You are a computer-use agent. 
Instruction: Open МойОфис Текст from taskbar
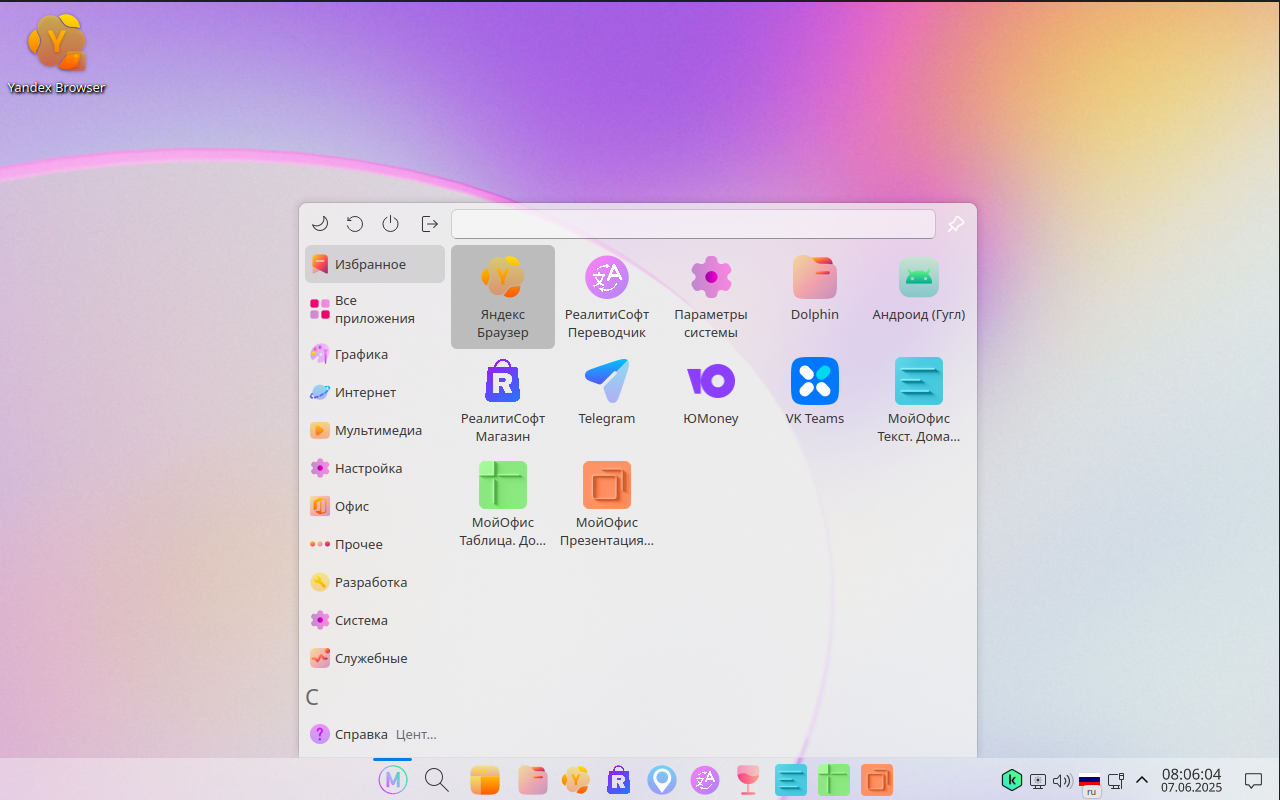(791, 780)
